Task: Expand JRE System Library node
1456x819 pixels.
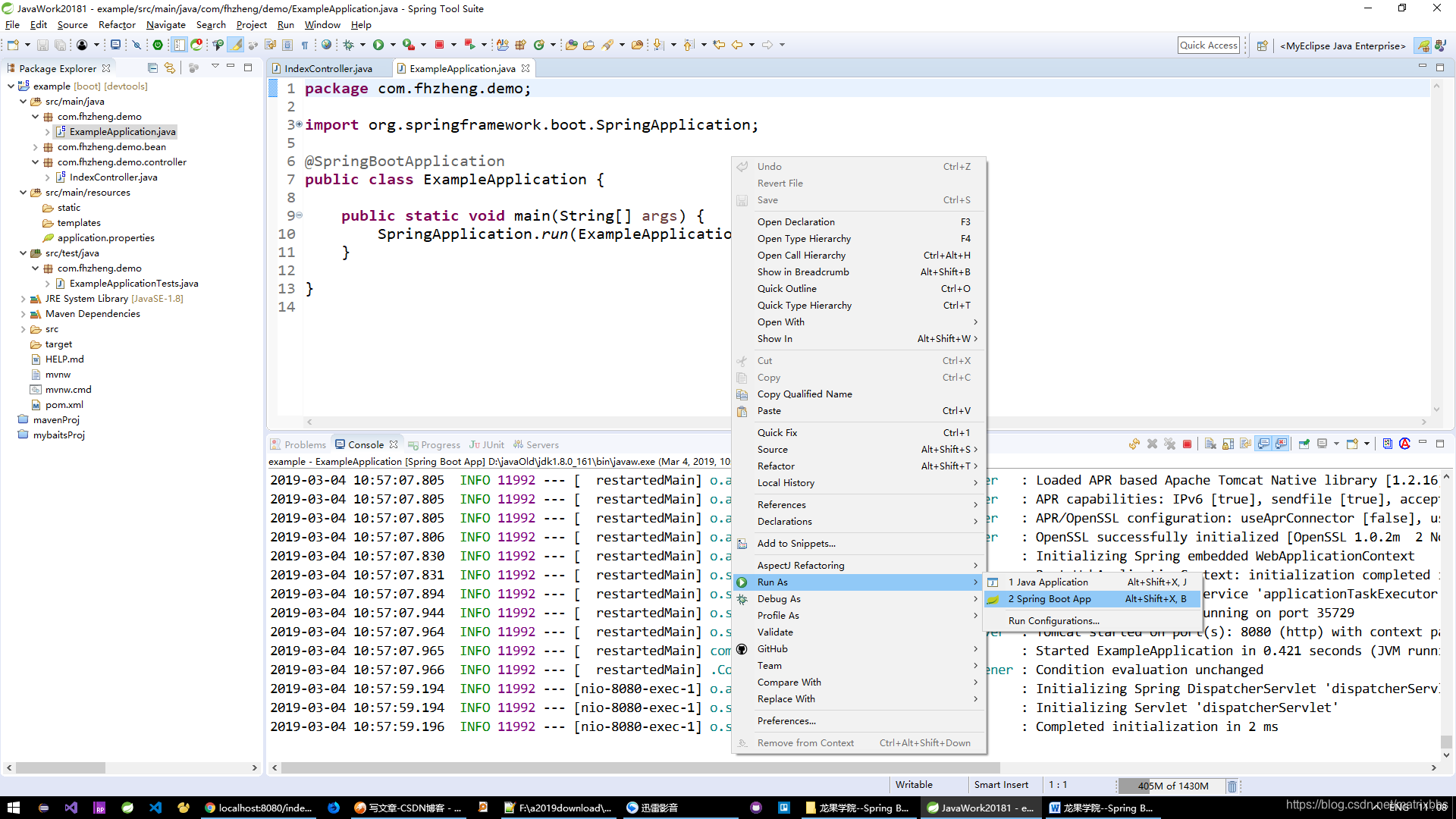Action: 23,299
